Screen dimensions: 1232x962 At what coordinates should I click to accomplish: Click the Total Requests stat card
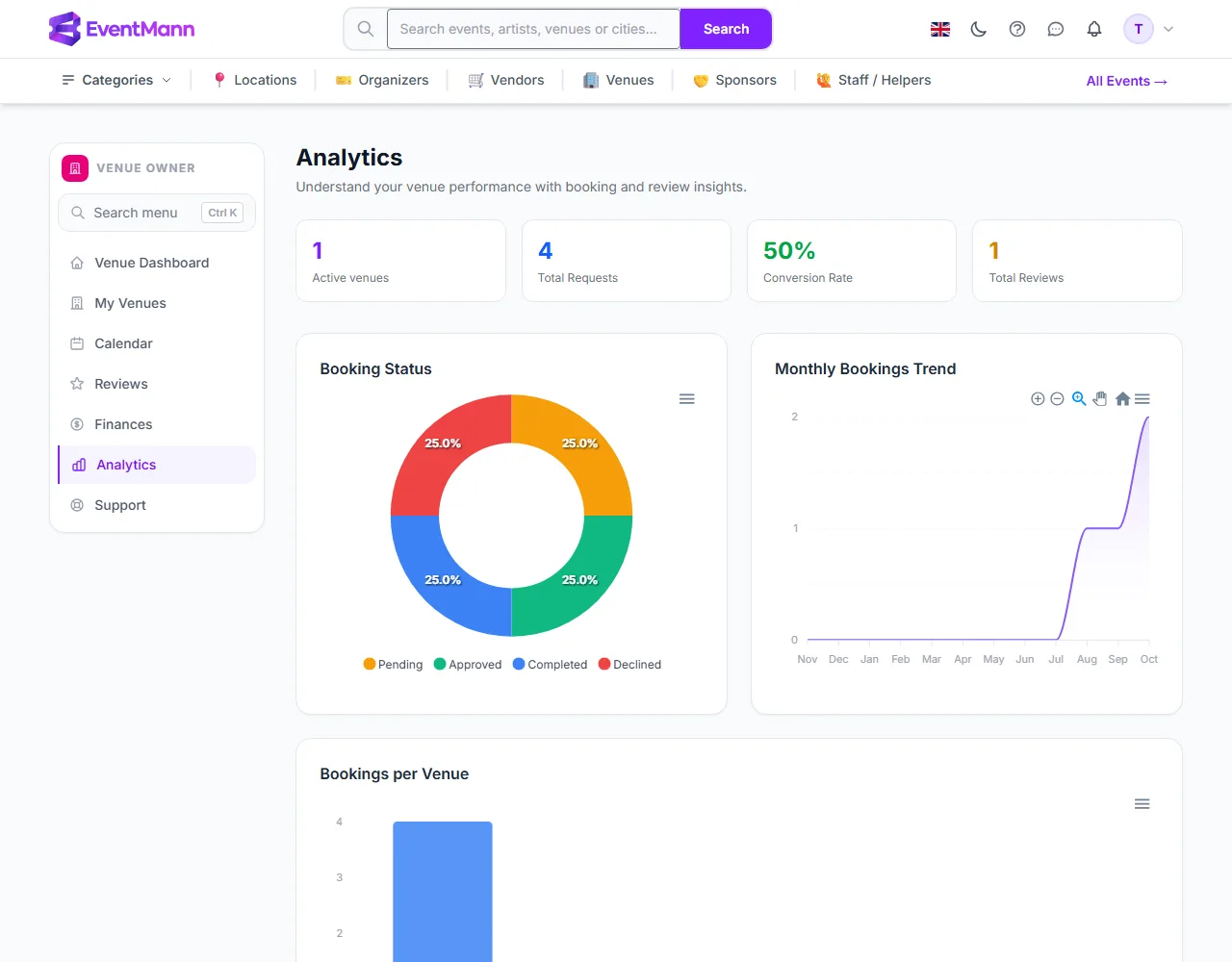pos(627,261)
